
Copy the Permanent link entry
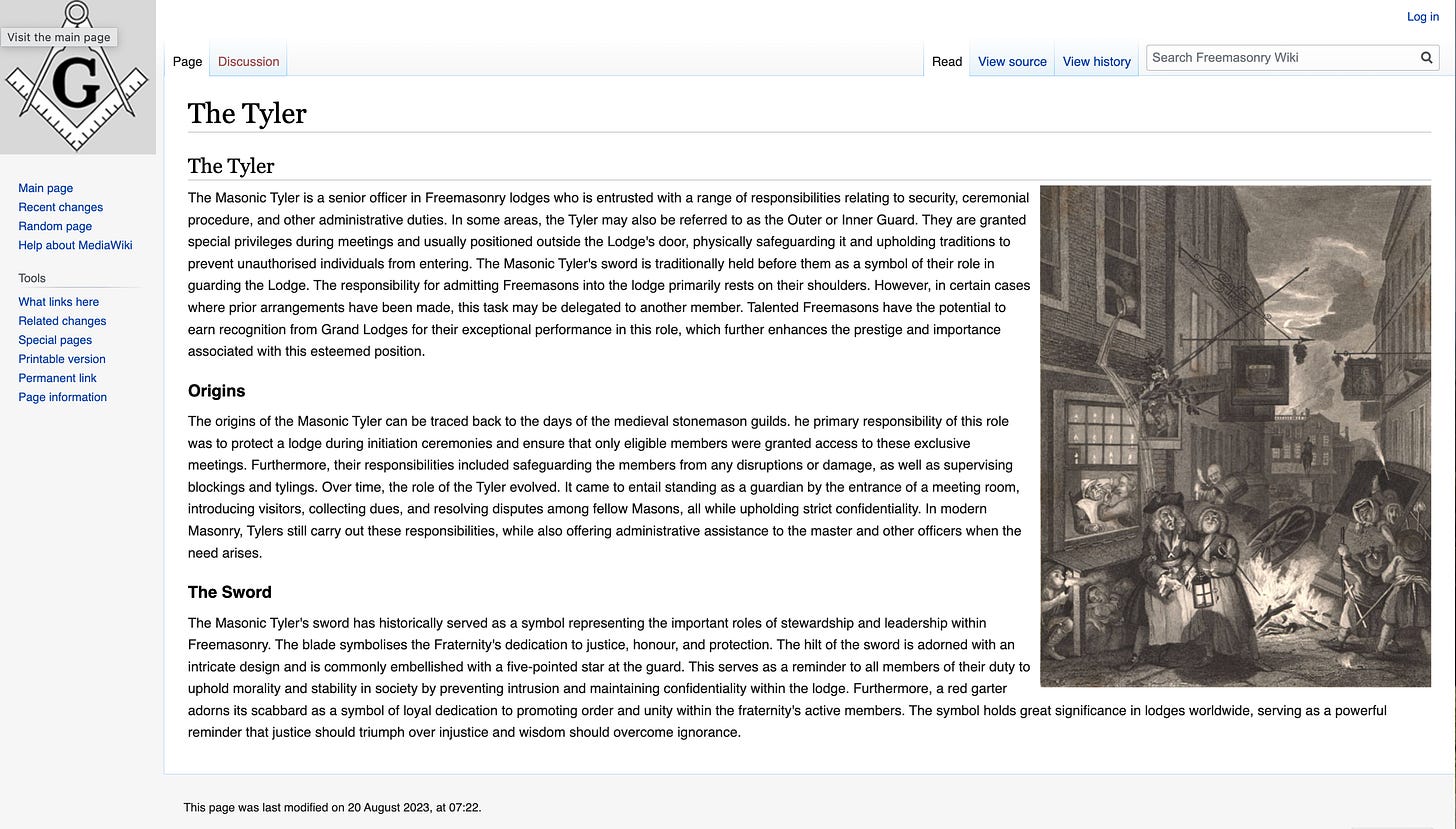pyautogui.click(x=58, y=378)
